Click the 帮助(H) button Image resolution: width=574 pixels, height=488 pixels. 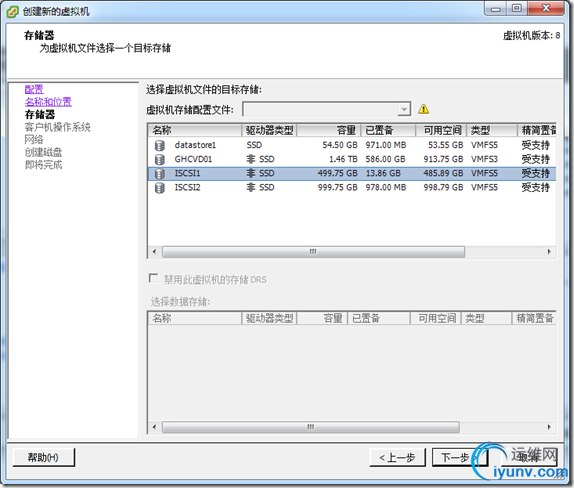[x=44, y=457]
